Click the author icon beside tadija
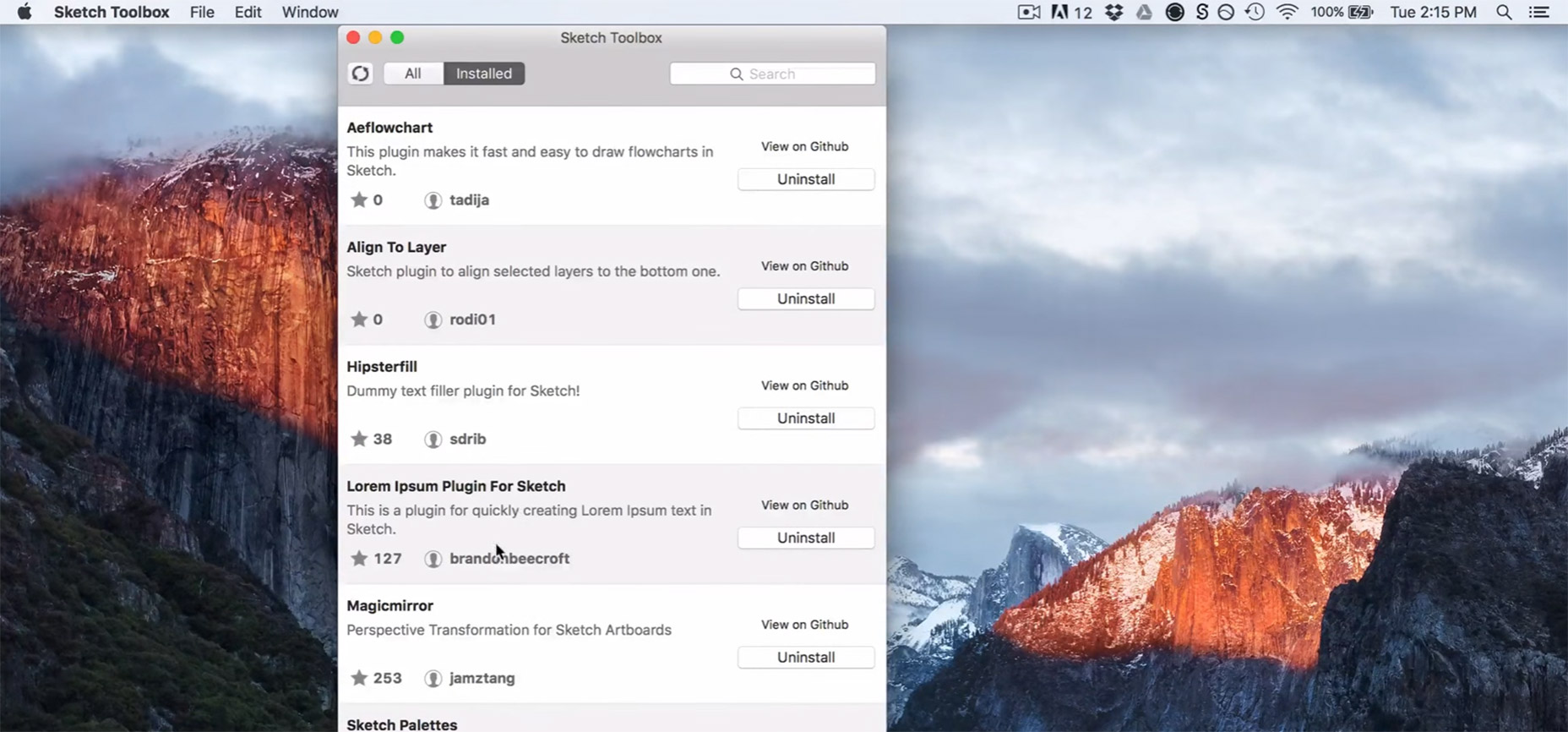This screenshot has height=732, width=1568. click(x=433, y=200)
